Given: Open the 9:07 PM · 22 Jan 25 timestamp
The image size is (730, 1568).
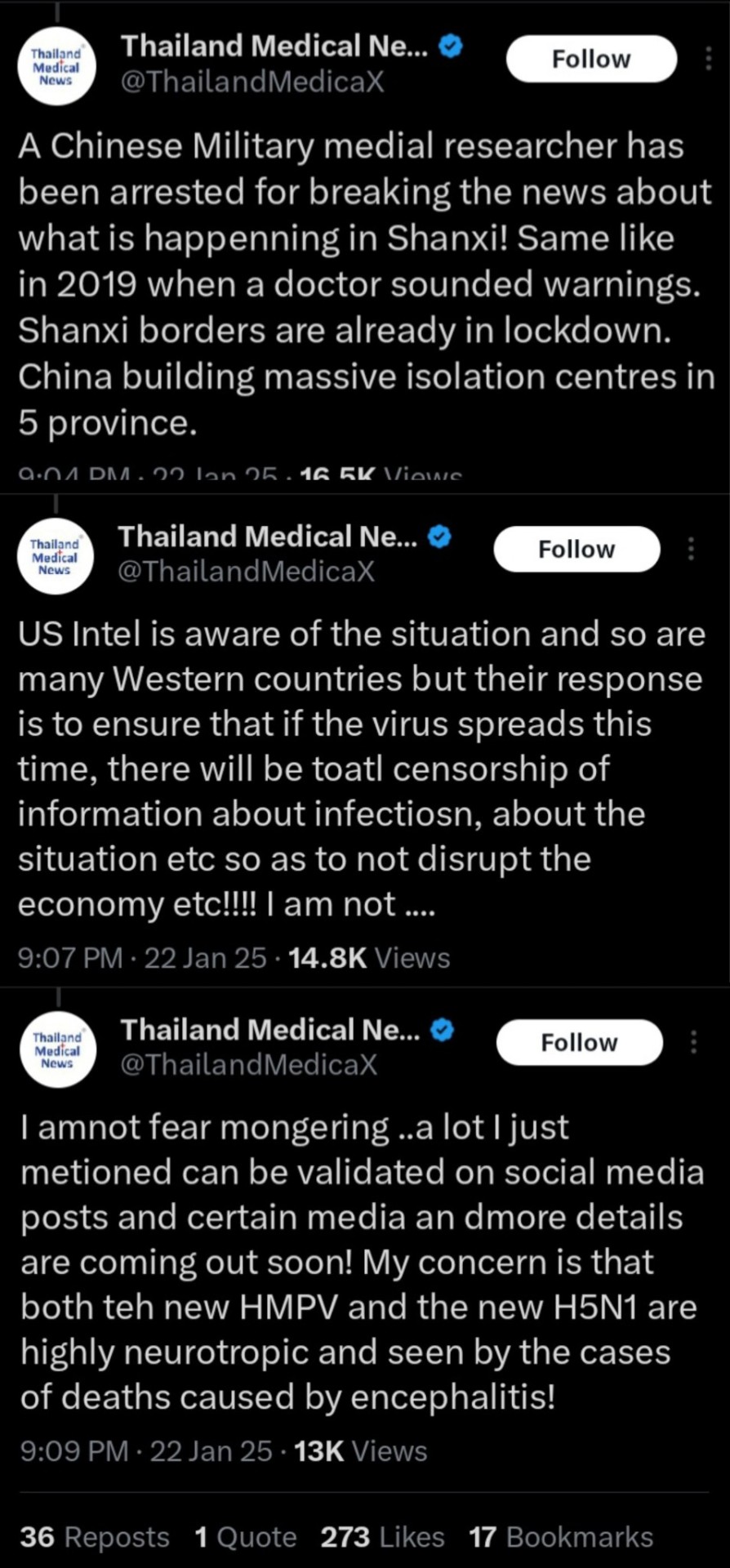Looking at the screenshot, I should pyautogui.click(x=142, y=957).
